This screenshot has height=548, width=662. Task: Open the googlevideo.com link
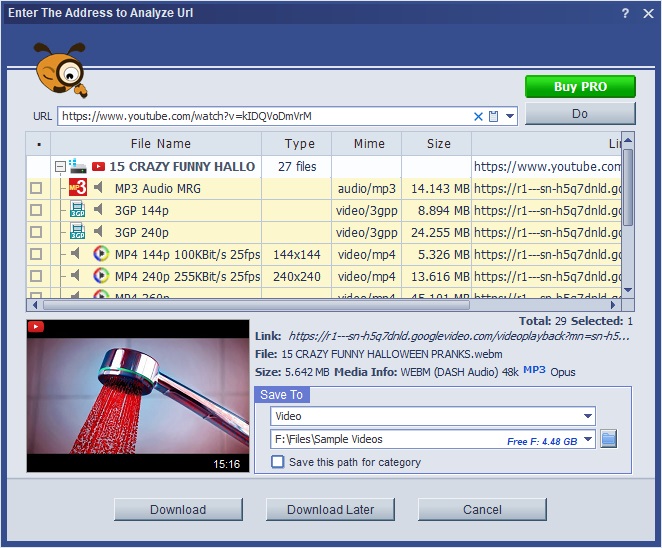tap(459, 336)
